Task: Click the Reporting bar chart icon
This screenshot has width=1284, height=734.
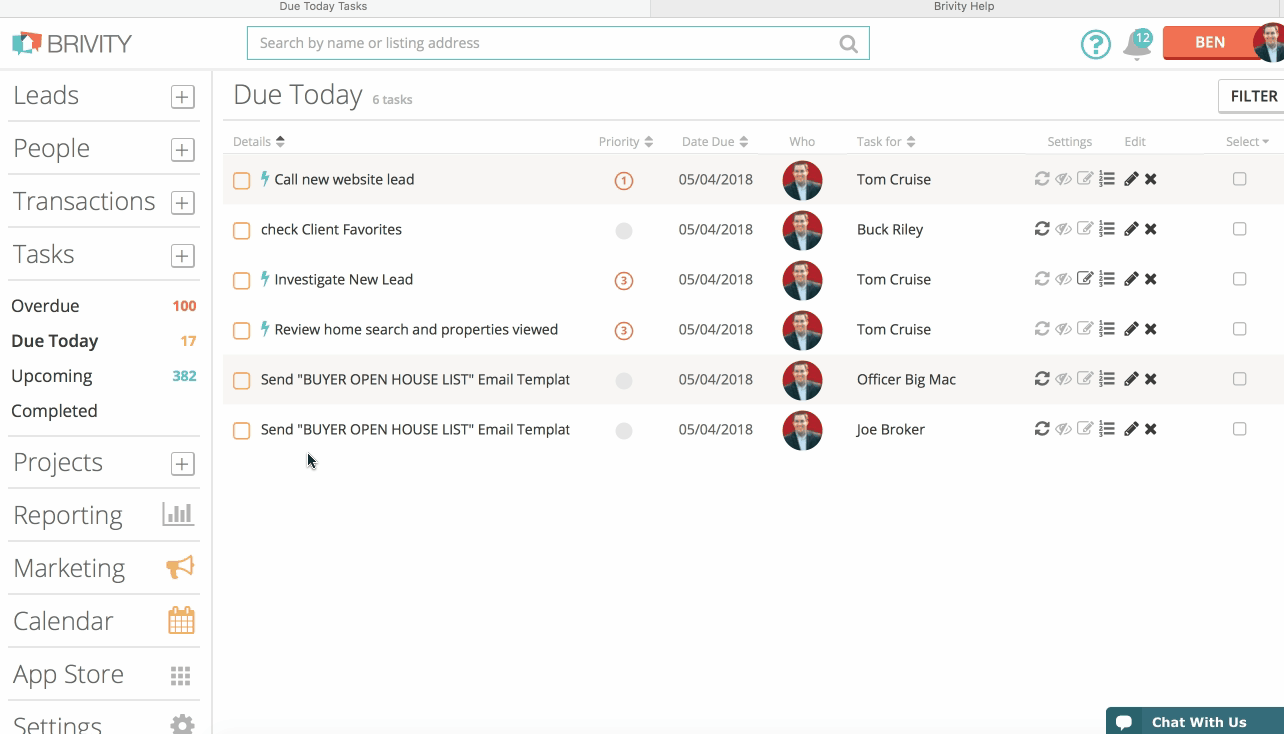Action: pyautogui.click(x=178, y=514)
